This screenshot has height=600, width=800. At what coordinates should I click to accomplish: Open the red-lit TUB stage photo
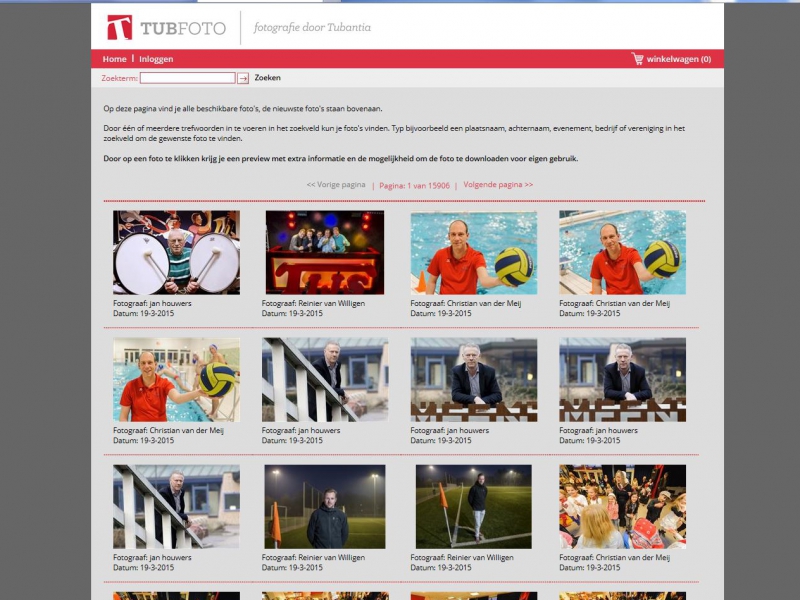pyautogui.click(x=324, y=252)
